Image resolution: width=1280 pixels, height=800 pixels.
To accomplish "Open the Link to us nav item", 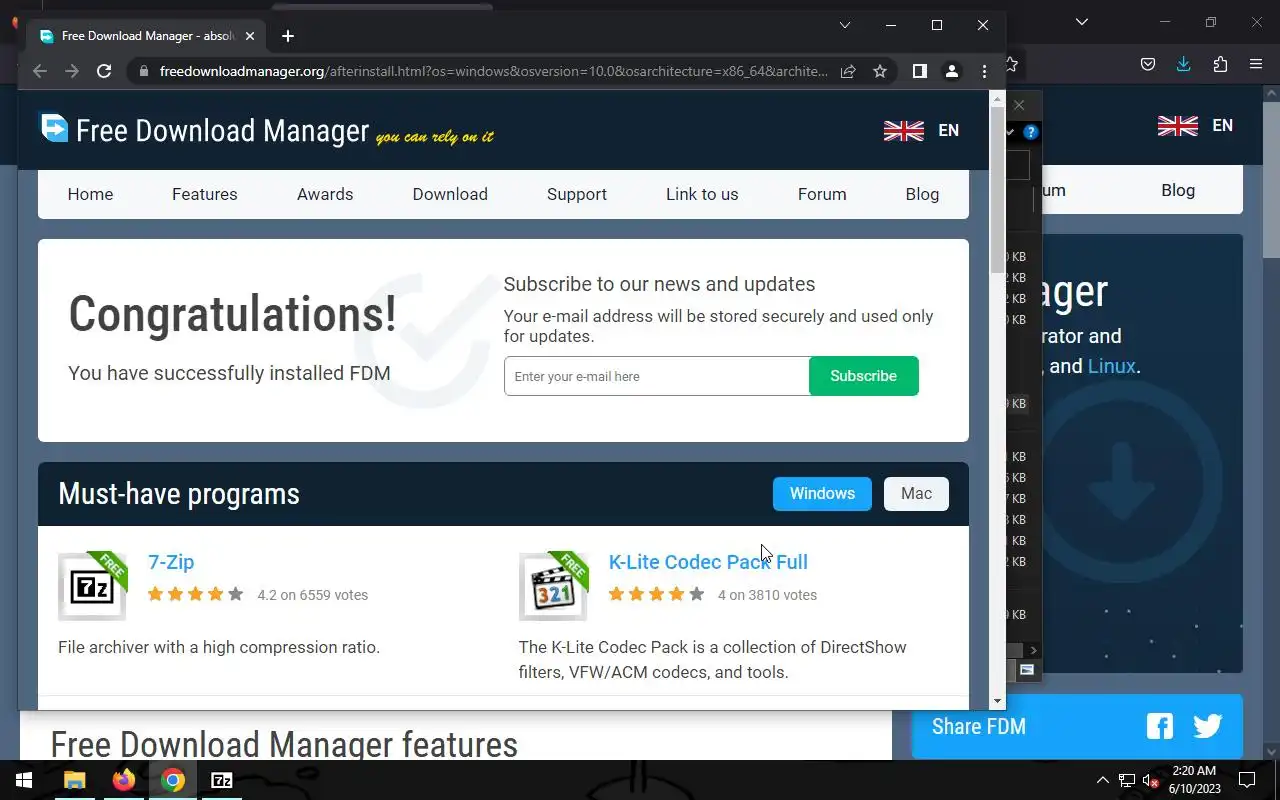I will click(702, 194).
